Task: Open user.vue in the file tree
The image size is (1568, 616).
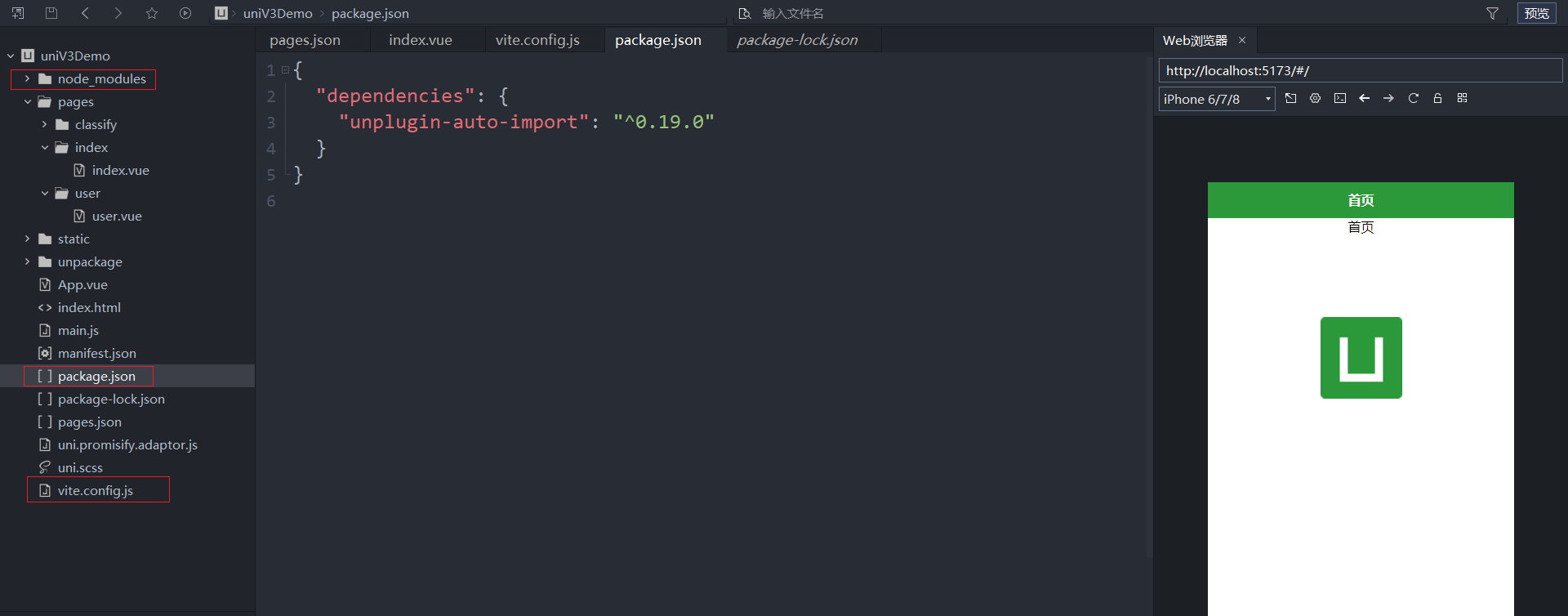Action: coord(117,216)
